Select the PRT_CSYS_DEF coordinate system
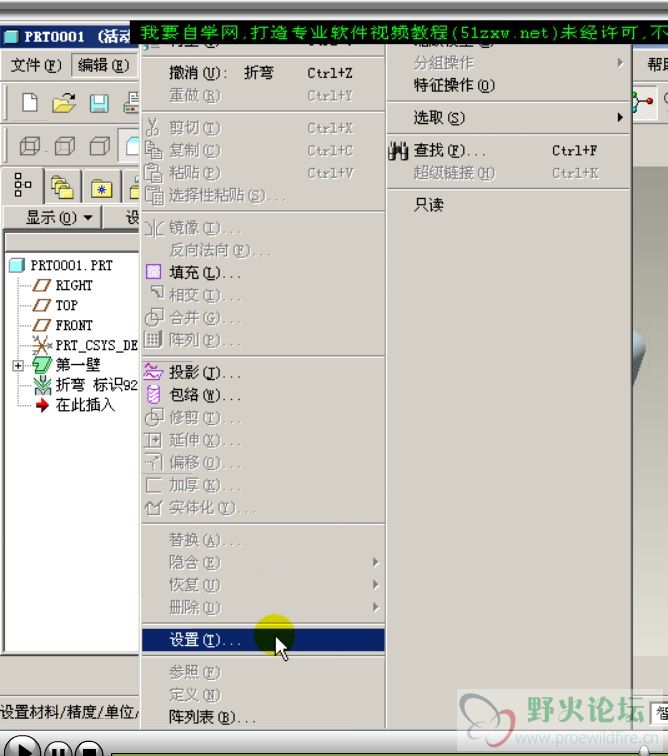The width and height of the screenshot is (668, 756). pos(96,345)
